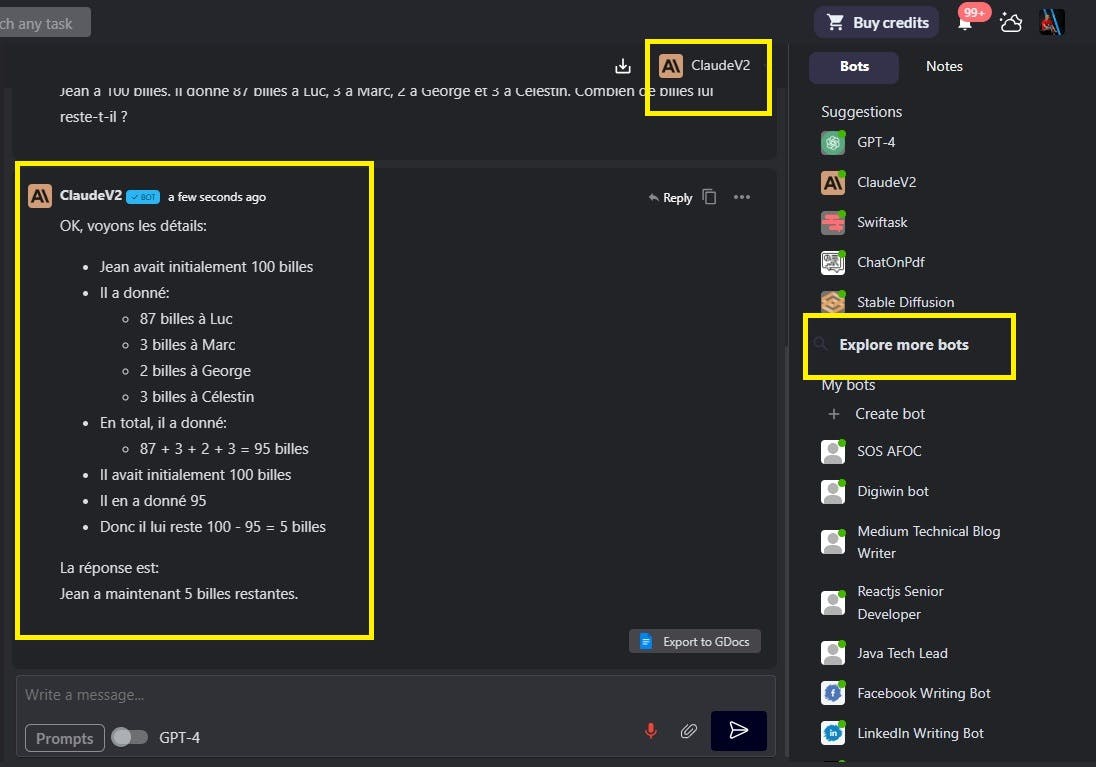Click the weather theme icon in header
This screenshot has height=767, width=1096.
(1011, 22)
